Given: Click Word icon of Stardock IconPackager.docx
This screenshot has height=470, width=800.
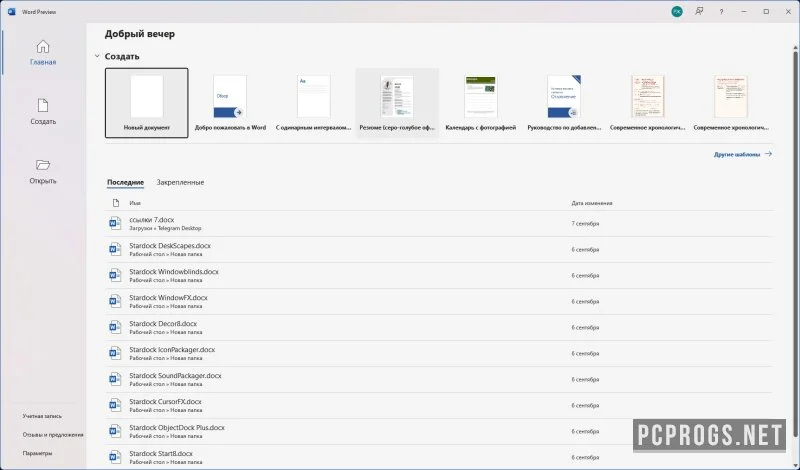Looking at the screenshot, I should [115, 354].
